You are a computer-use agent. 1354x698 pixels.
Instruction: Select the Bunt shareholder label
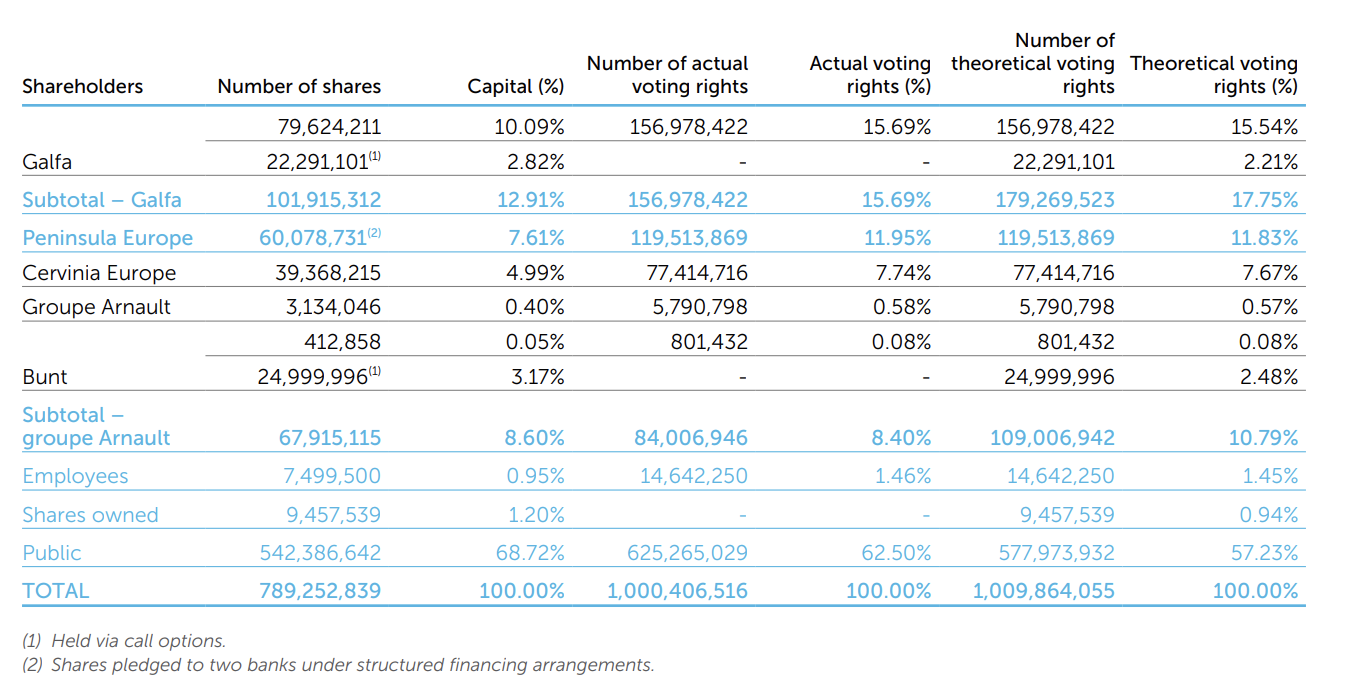pyautogui.click(x=45, y=377)
